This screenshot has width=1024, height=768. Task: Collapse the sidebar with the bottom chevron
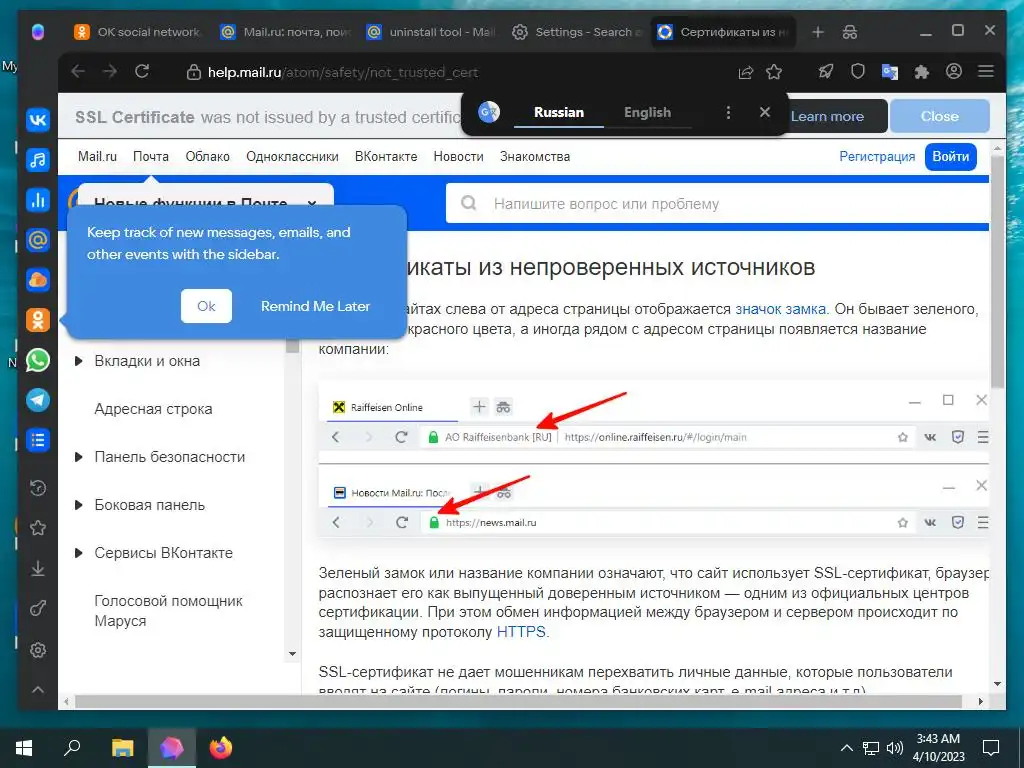click(x=38, y=690)
